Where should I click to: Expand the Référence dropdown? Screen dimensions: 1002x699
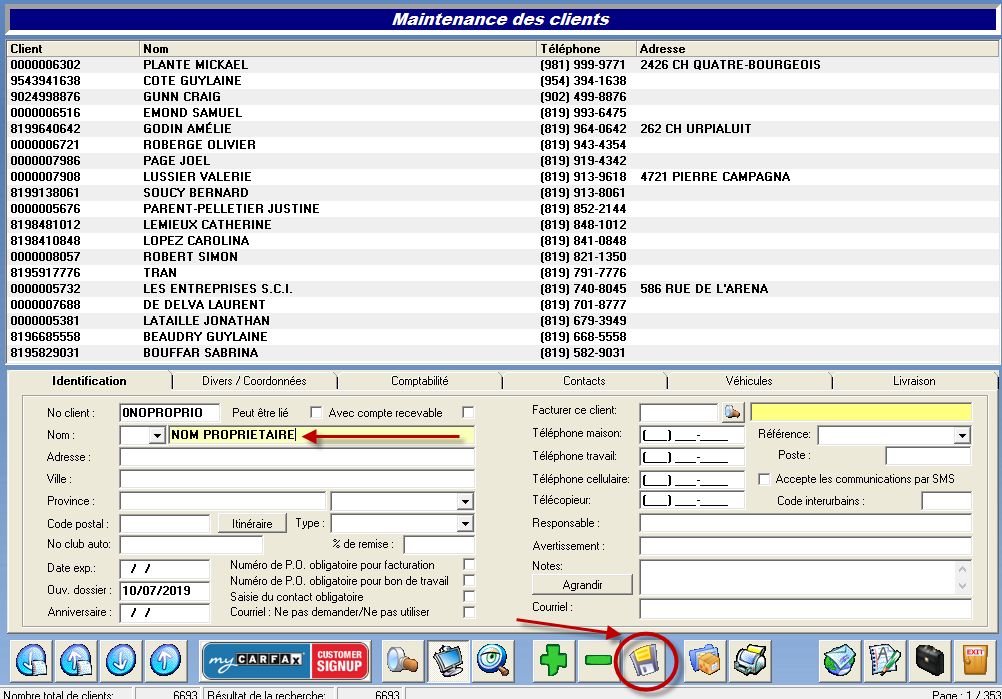(962, 435)
